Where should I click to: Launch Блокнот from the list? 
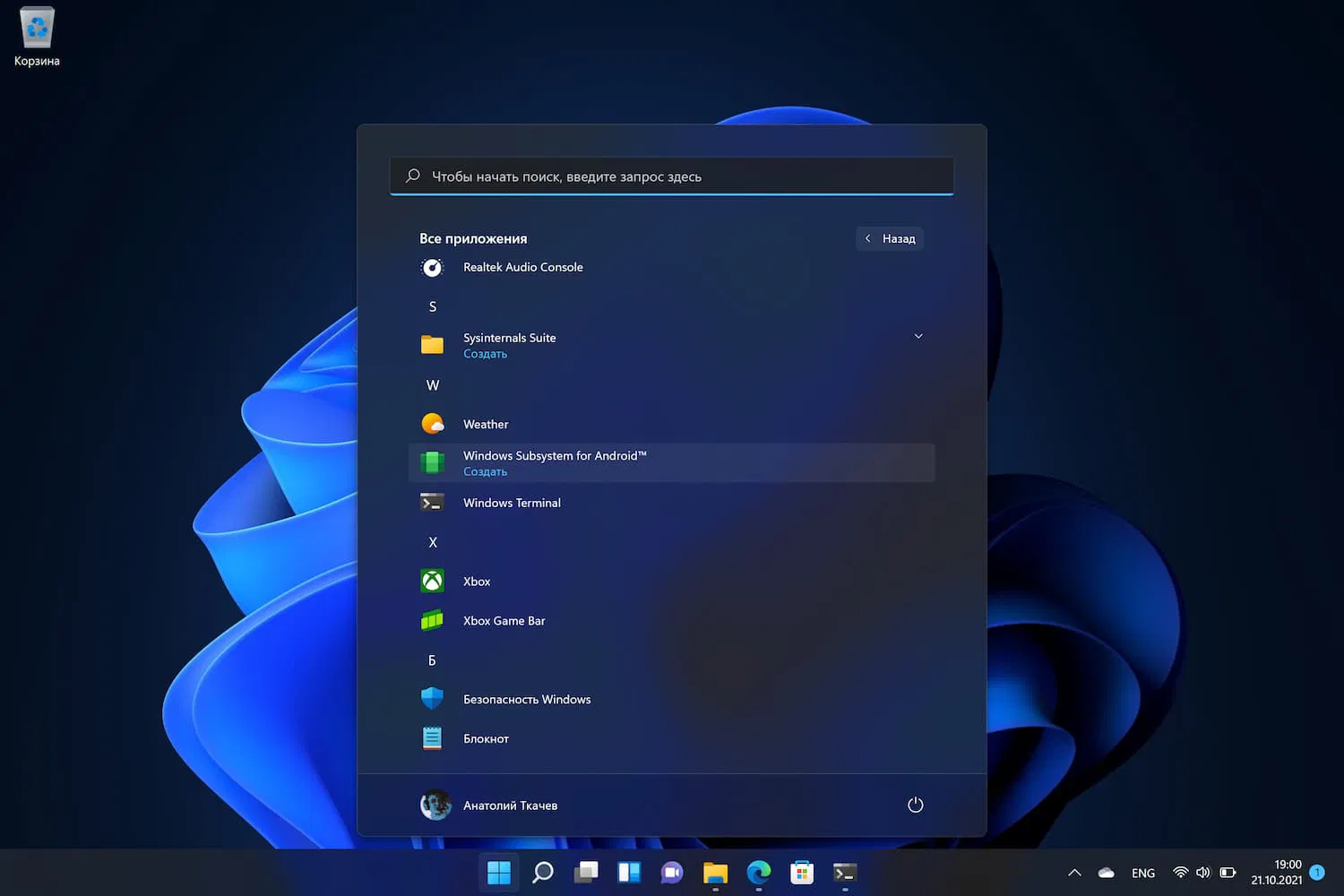coord(486,739)
